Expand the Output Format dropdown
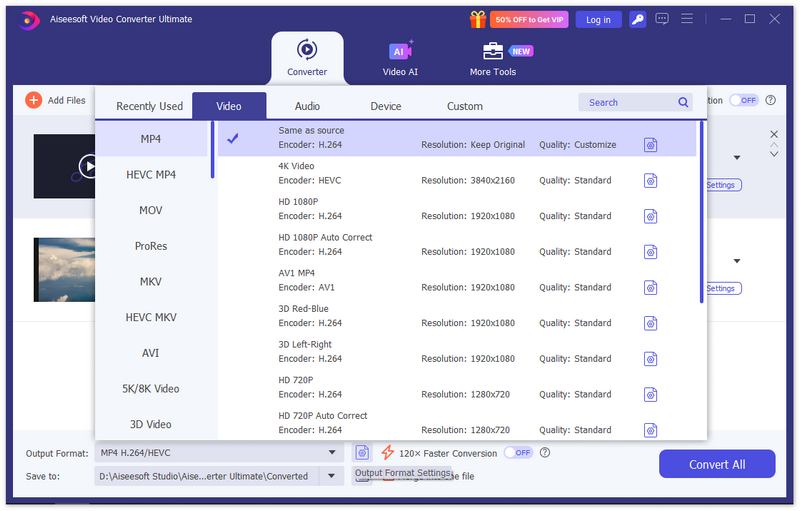This screenshot has width=800, height=511. click(332, 453)
